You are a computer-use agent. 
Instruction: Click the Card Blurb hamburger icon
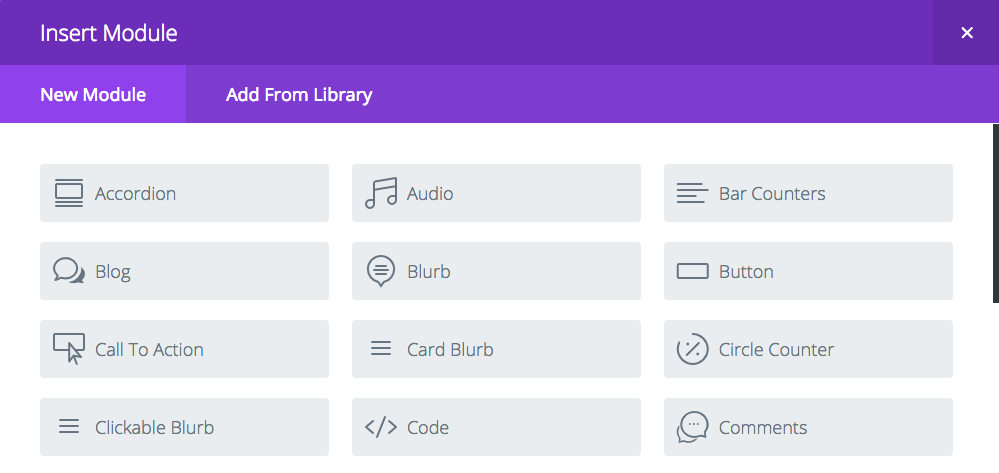381,349
